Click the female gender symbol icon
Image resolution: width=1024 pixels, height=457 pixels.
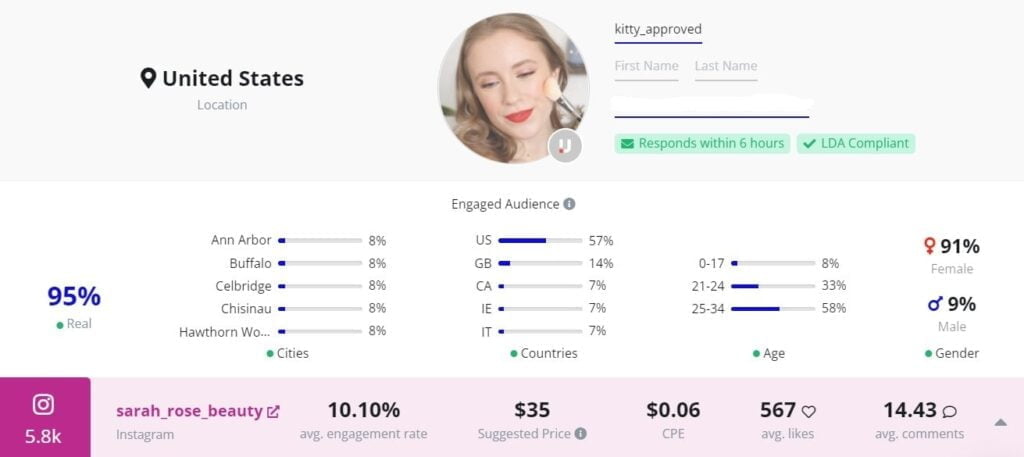pyautogui.click(x=929, y=246)
